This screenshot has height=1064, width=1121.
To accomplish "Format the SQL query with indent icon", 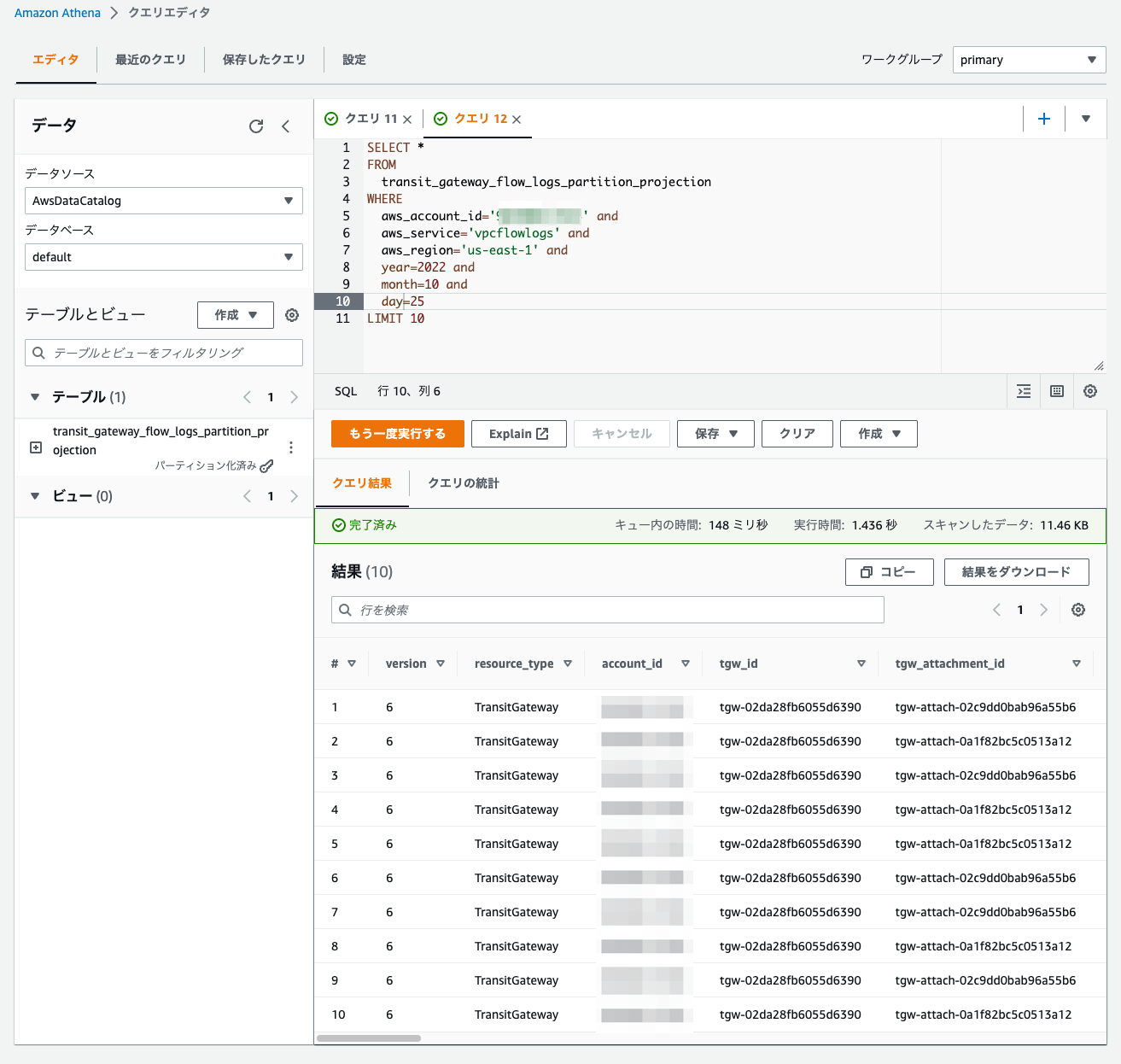I will coord(1024,390).
